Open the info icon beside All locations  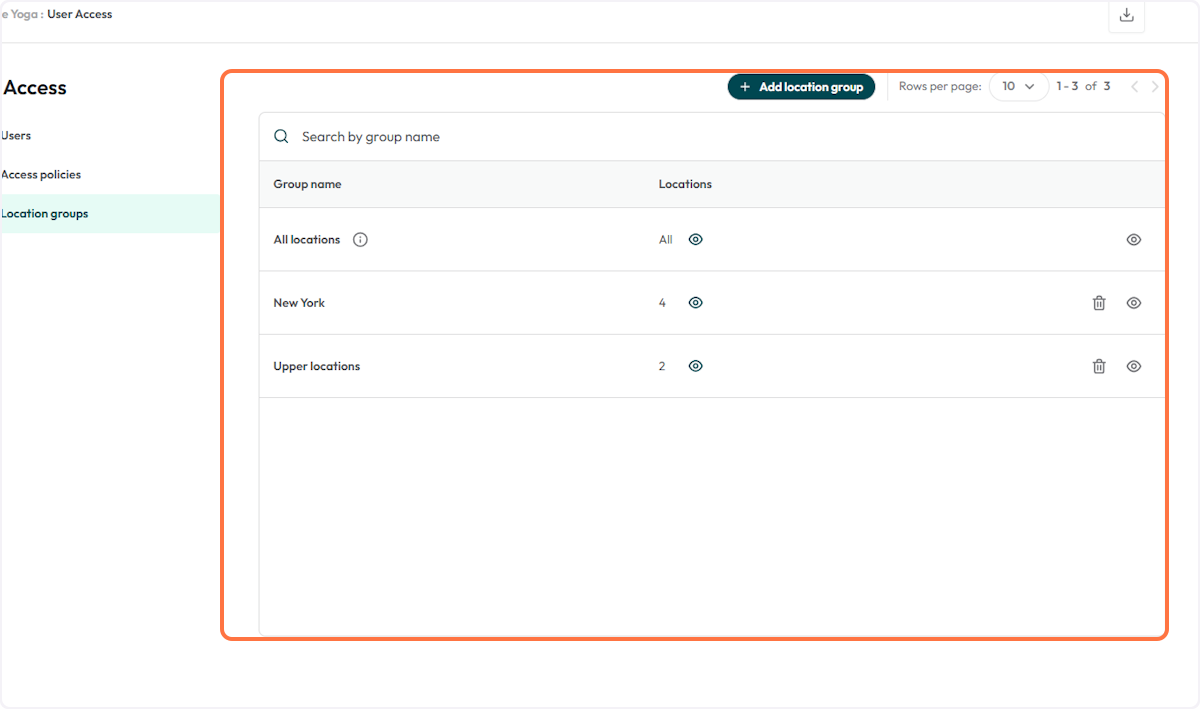click(x=360, y=239)
